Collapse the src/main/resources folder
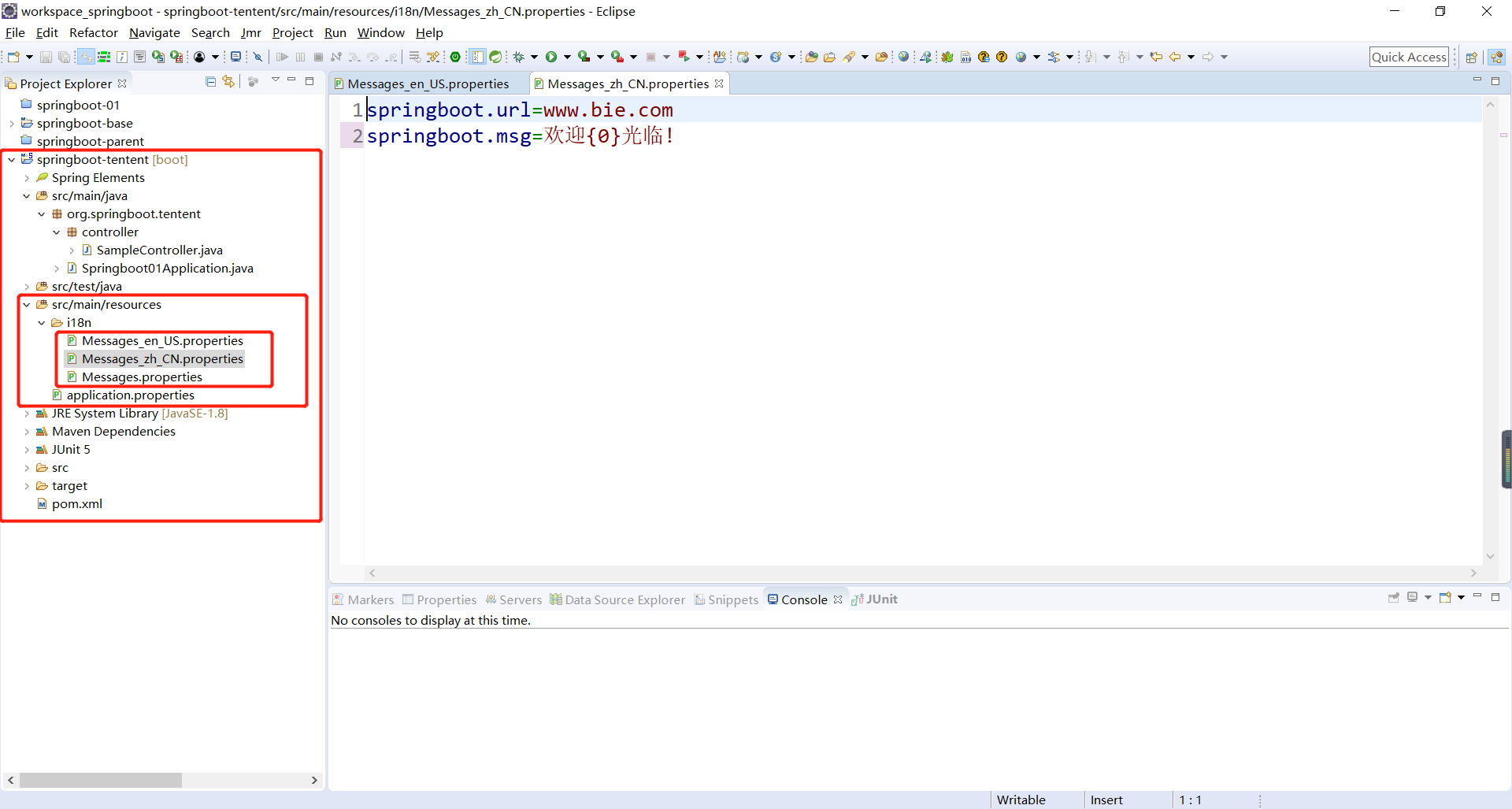1512x809 pixels. coord(27,305)
